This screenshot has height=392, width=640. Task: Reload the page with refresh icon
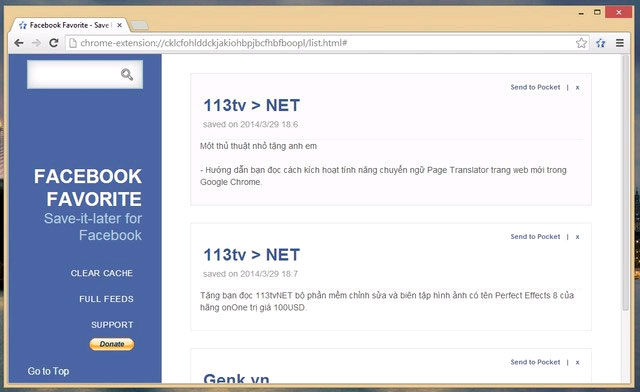(x=53, y=43)
